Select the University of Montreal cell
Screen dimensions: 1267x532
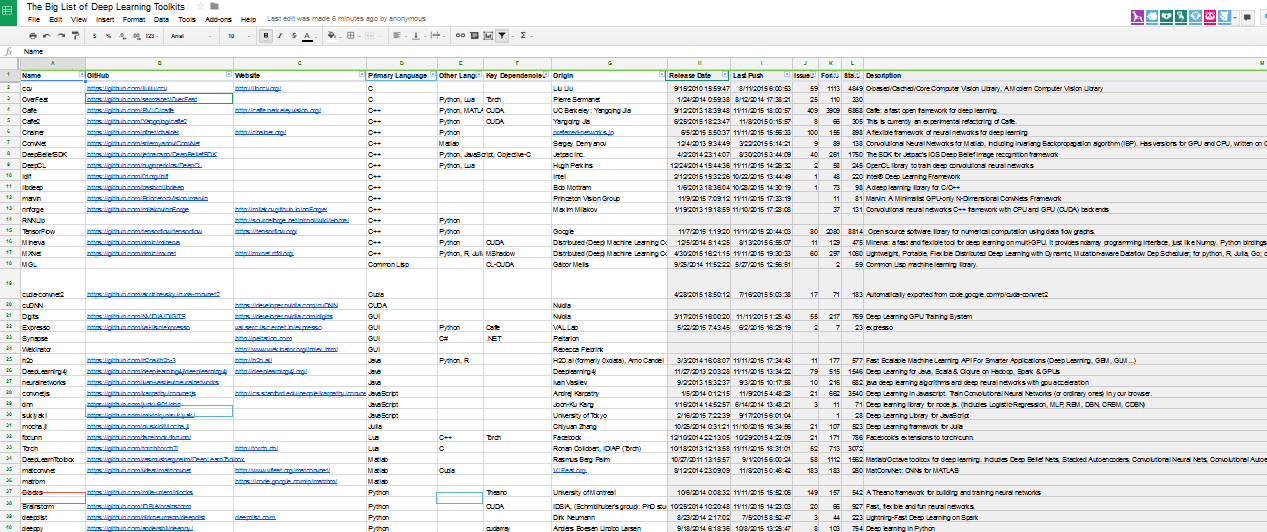click(x=609, y=492)
